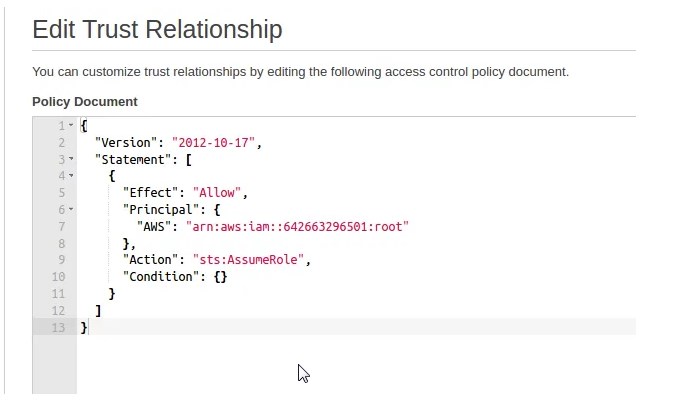Collapse the Statement array at line 3
Screen dimensions: 694x408
[71, 159]
